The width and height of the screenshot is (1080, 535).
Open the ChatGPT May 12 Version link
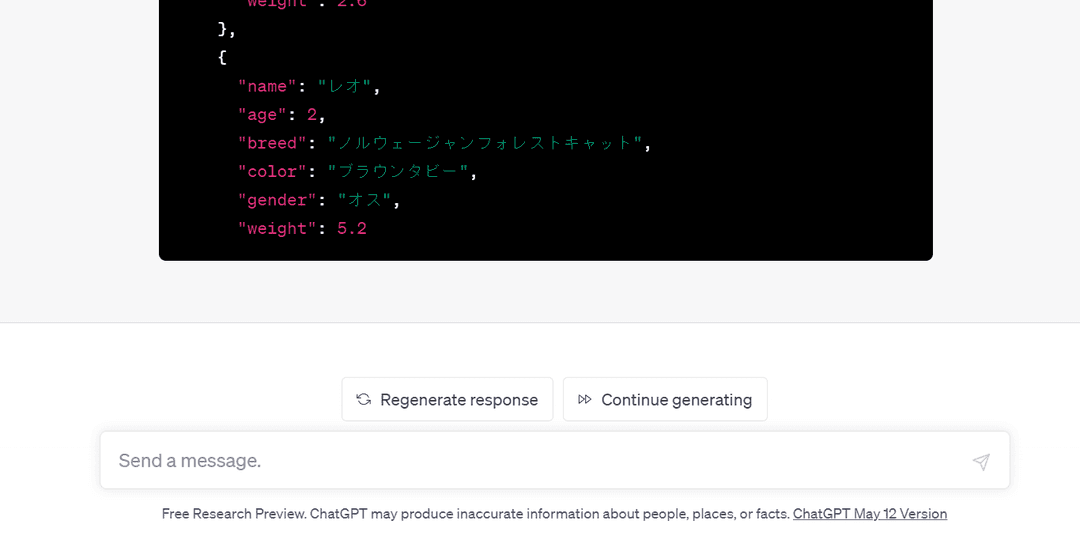[869, 514]
